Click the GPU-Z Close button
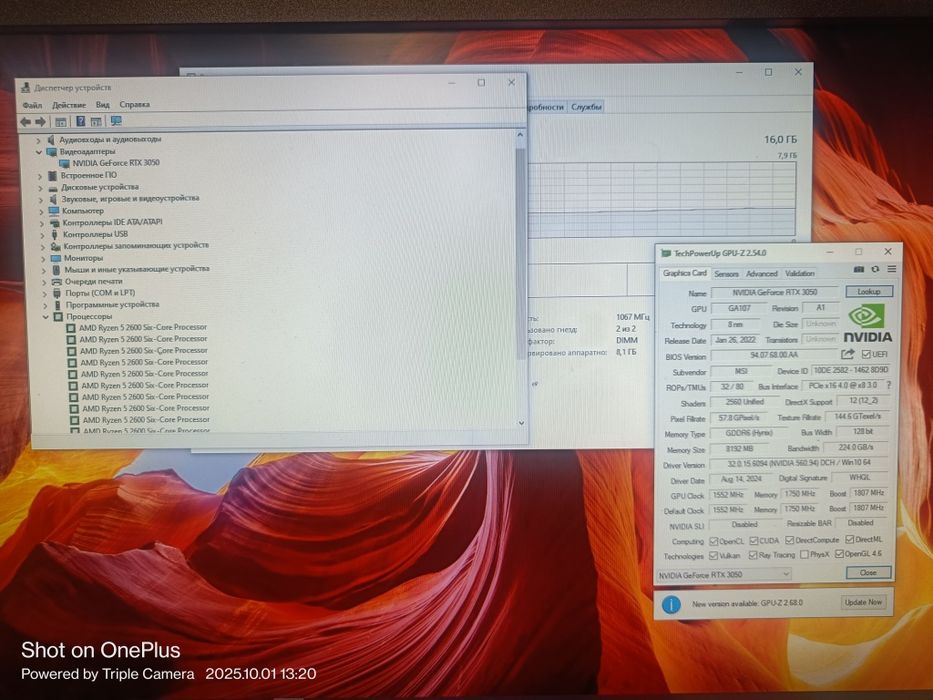The height and width of the screenshot is (700, 933). point(868,572)
